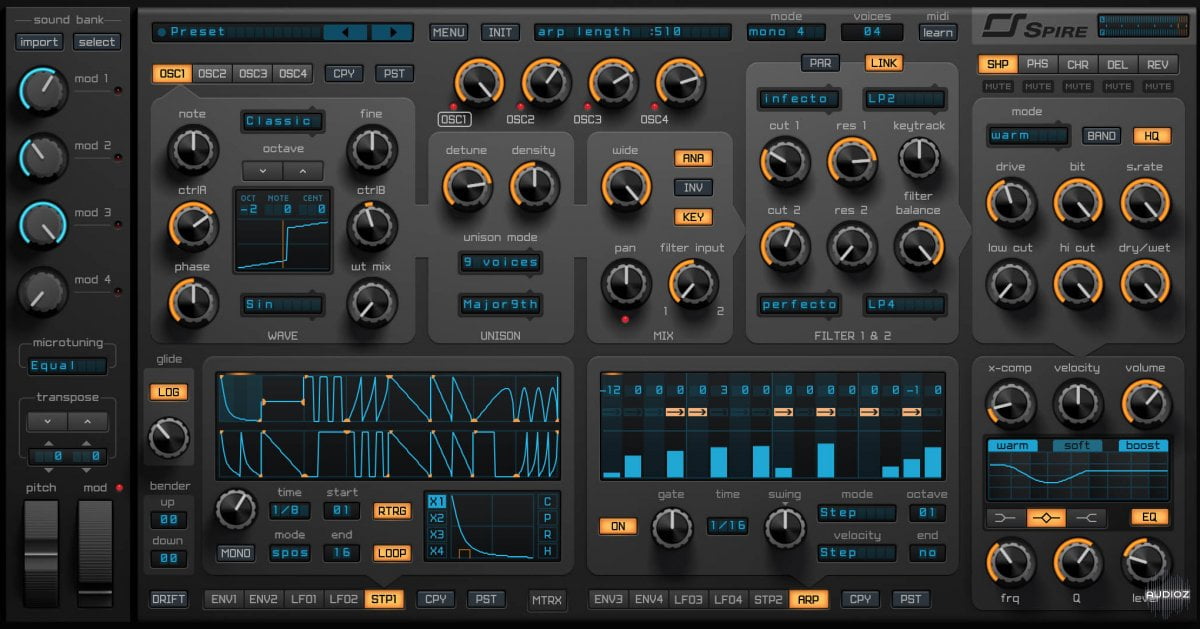Open the PHS effect tab
The width and height of the screenshot is (1200, 629).
(x=1038, y=64)
